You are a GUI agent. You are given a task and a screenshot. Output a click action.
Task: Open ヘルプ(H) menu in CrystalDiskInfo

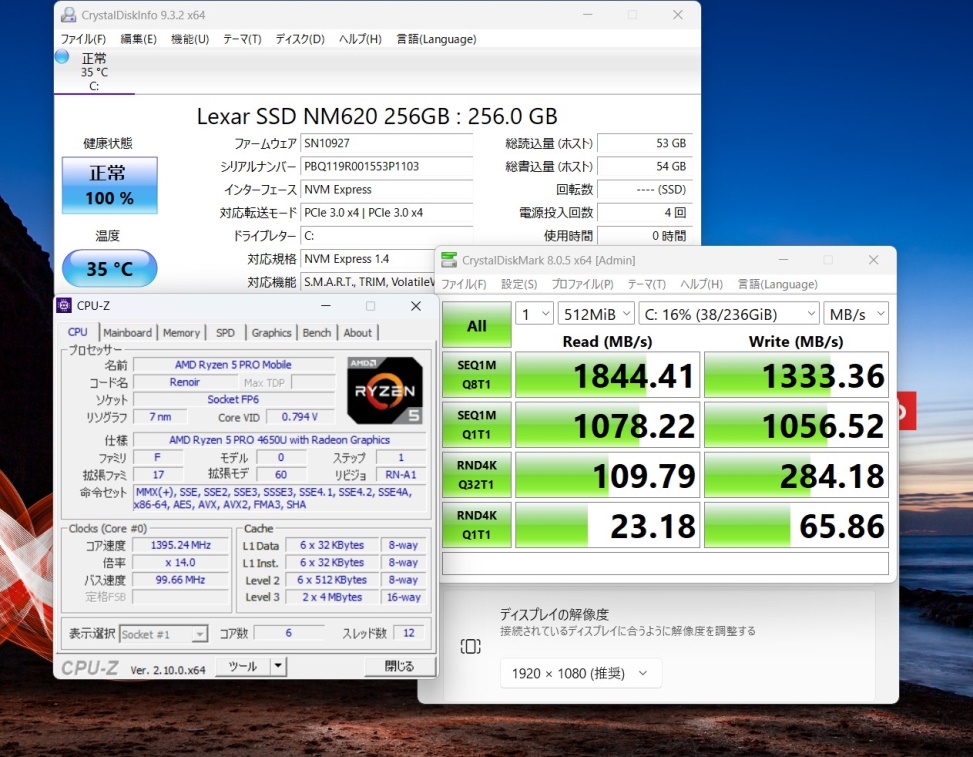point(360,39)
